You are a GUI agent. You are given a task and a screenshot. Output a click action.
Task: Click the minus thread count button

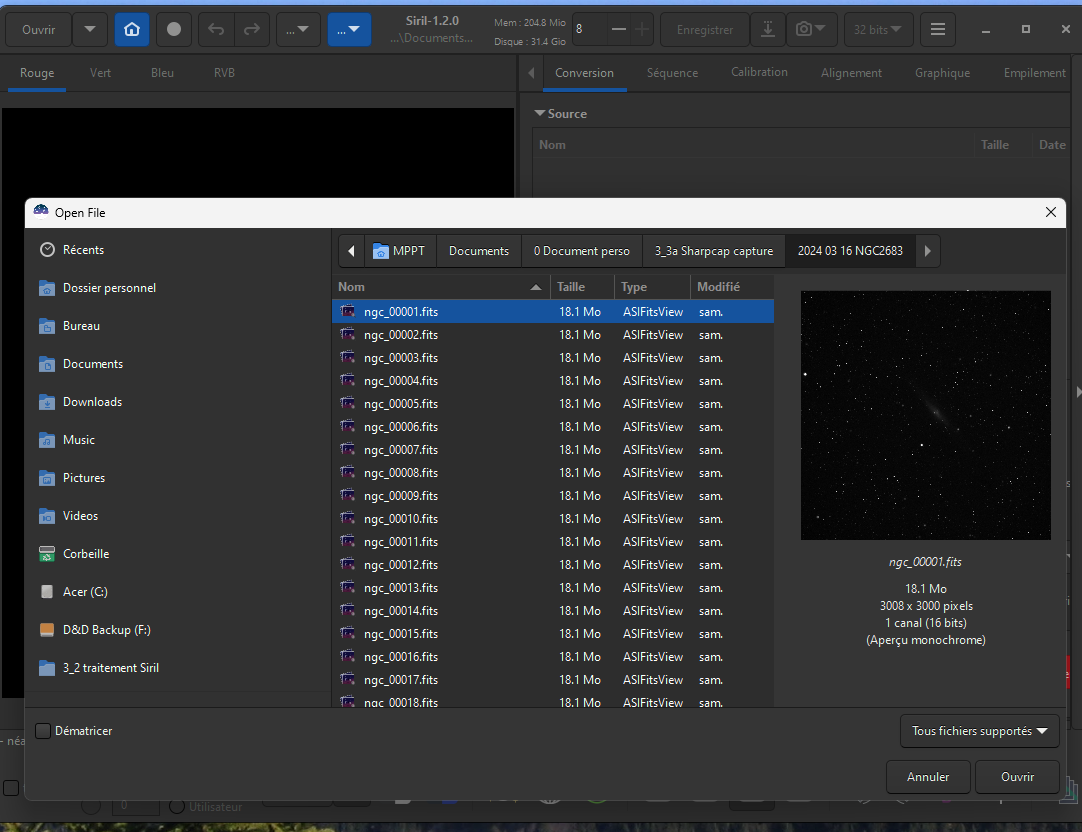click(619, 30)
